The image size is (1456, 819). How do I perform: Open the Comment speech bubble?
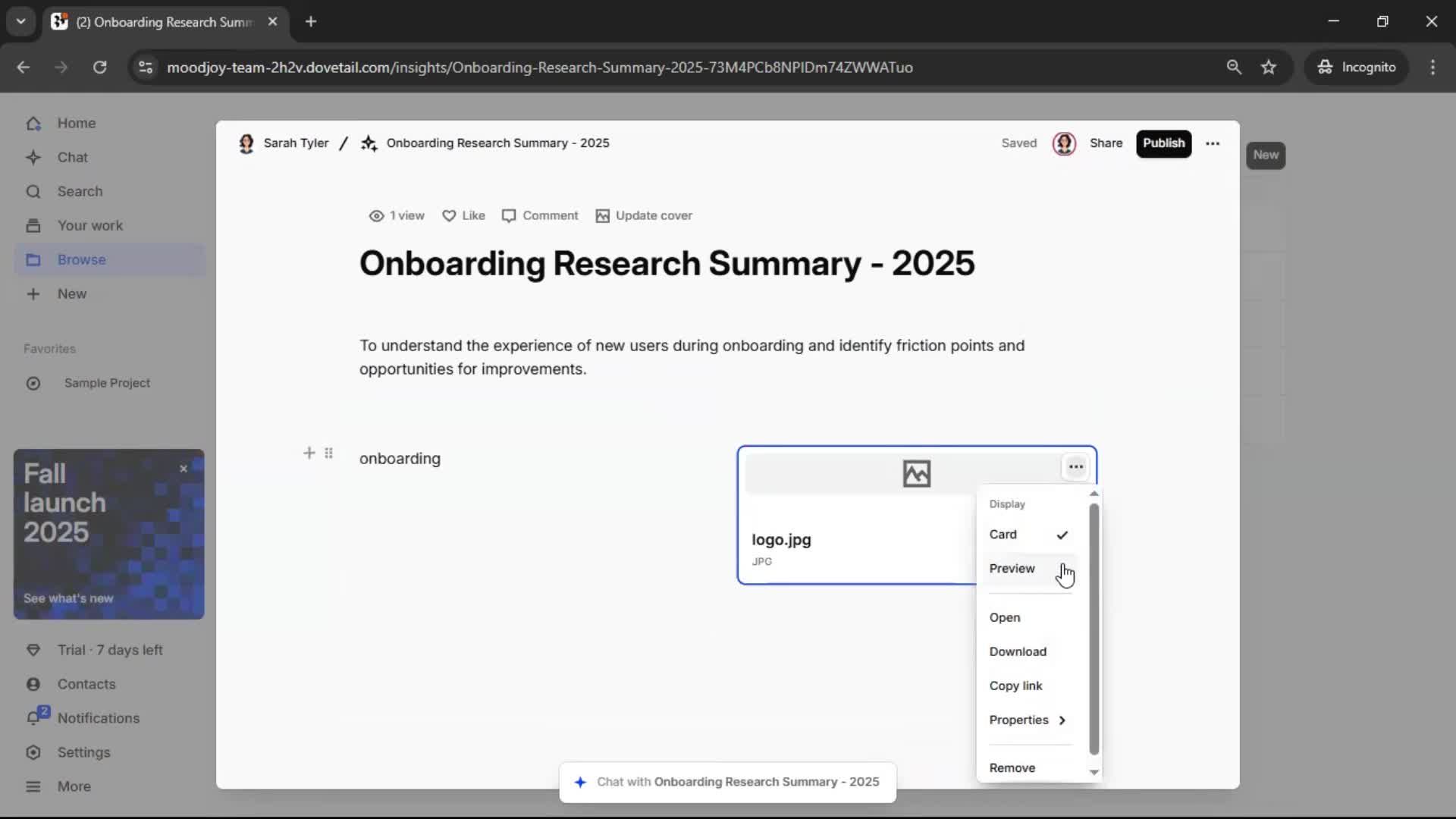click(x=509, y=216)
